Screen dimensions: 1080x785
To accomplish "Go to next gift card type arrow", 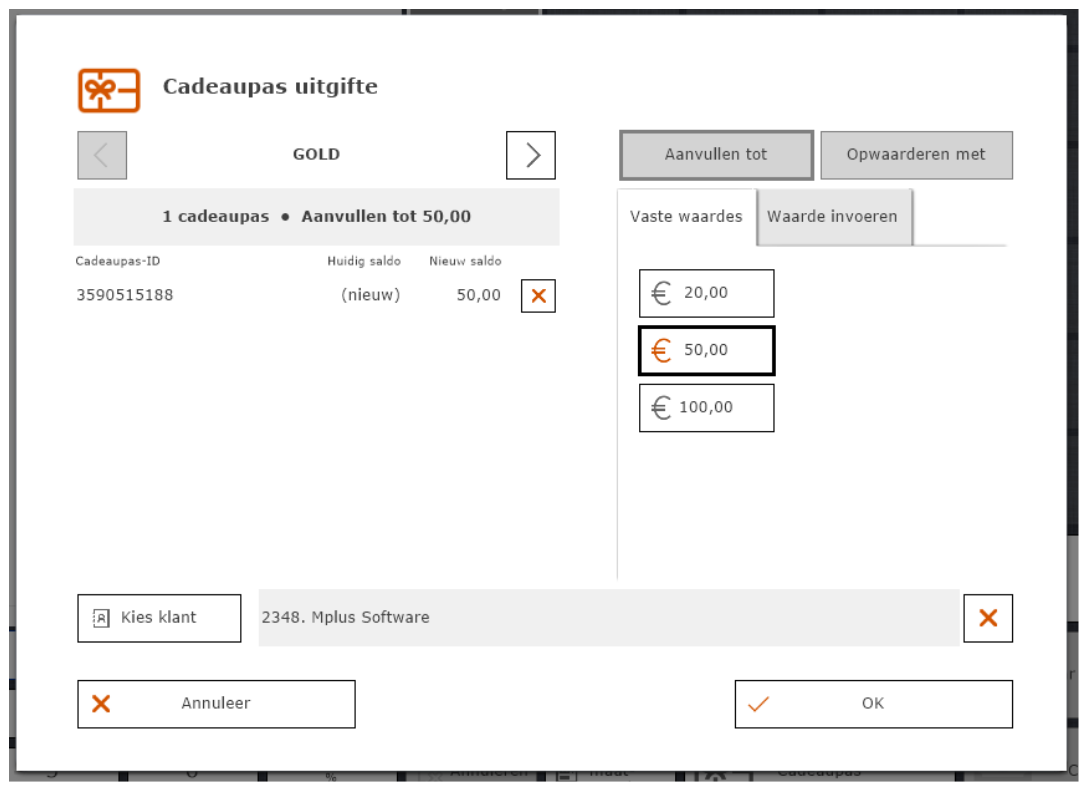I will click(x=531, y=155).
